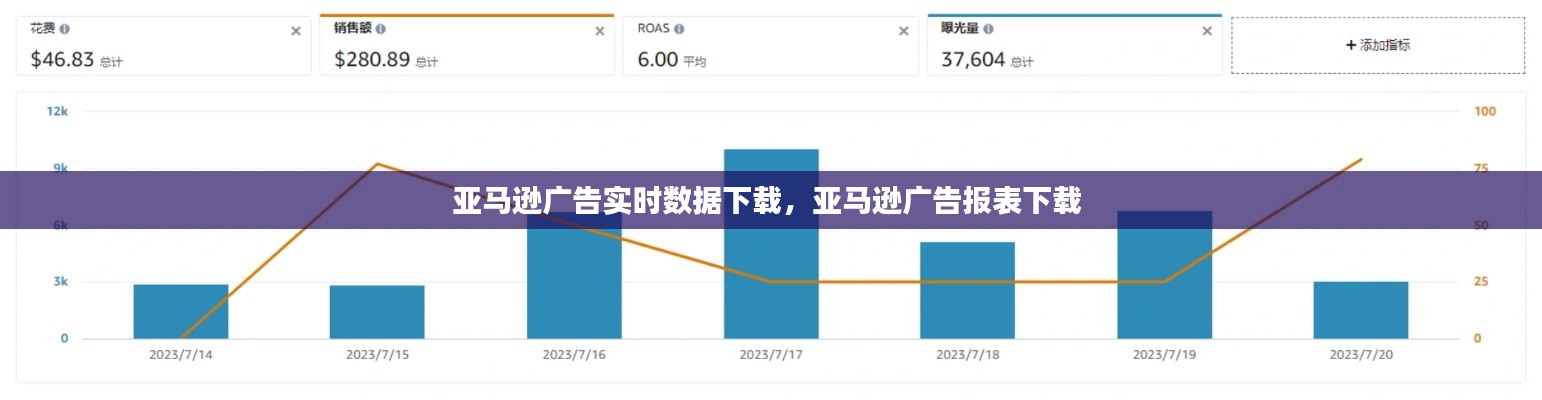Click the 添加指标 button
The height and width of the screenshot is (400, 1542).
click(1377, 45)
